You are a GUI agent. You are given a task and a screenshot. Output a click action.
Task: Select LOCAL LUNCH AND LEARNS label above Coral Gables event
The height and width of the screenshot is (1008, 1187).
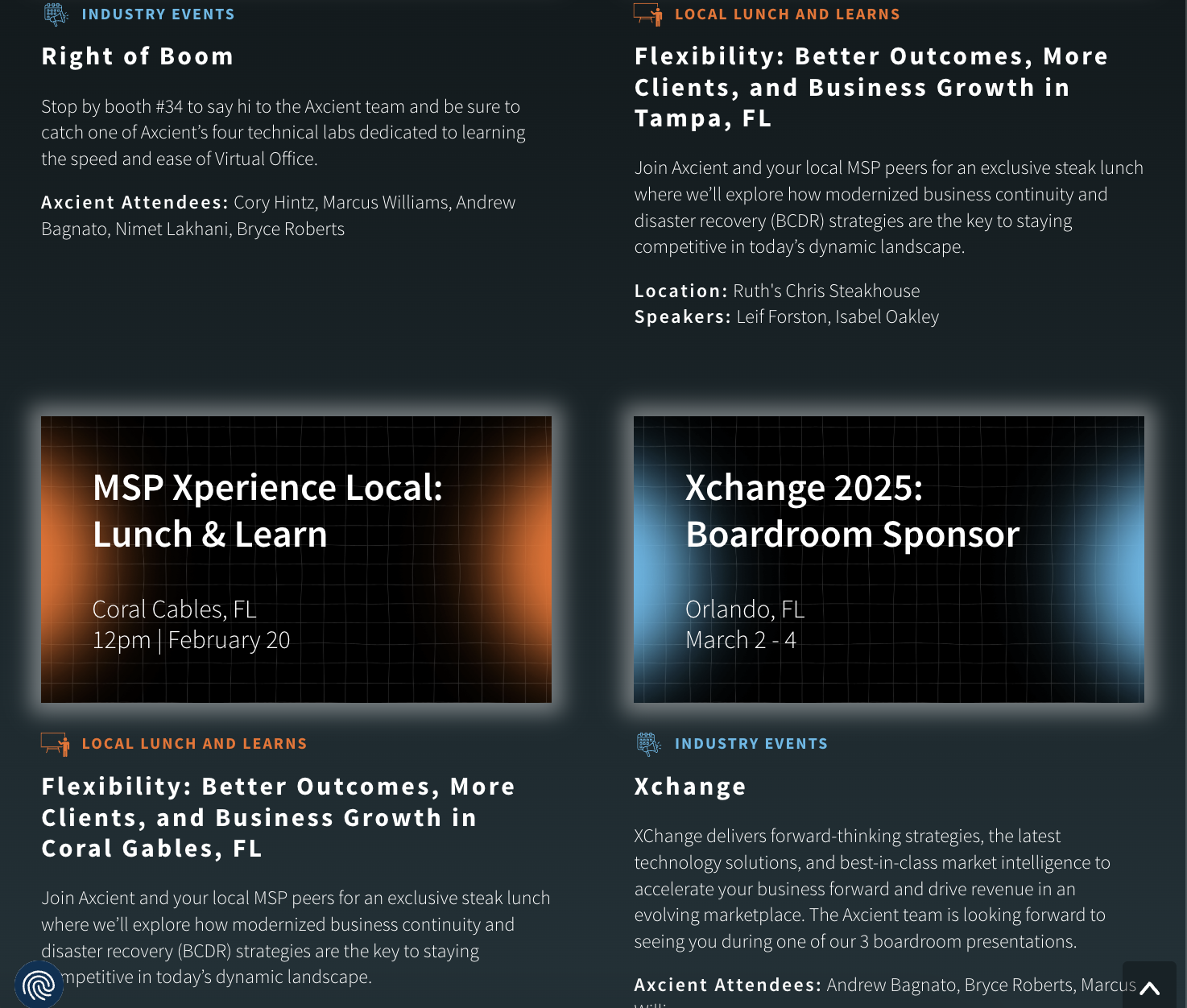click(195, 744)
